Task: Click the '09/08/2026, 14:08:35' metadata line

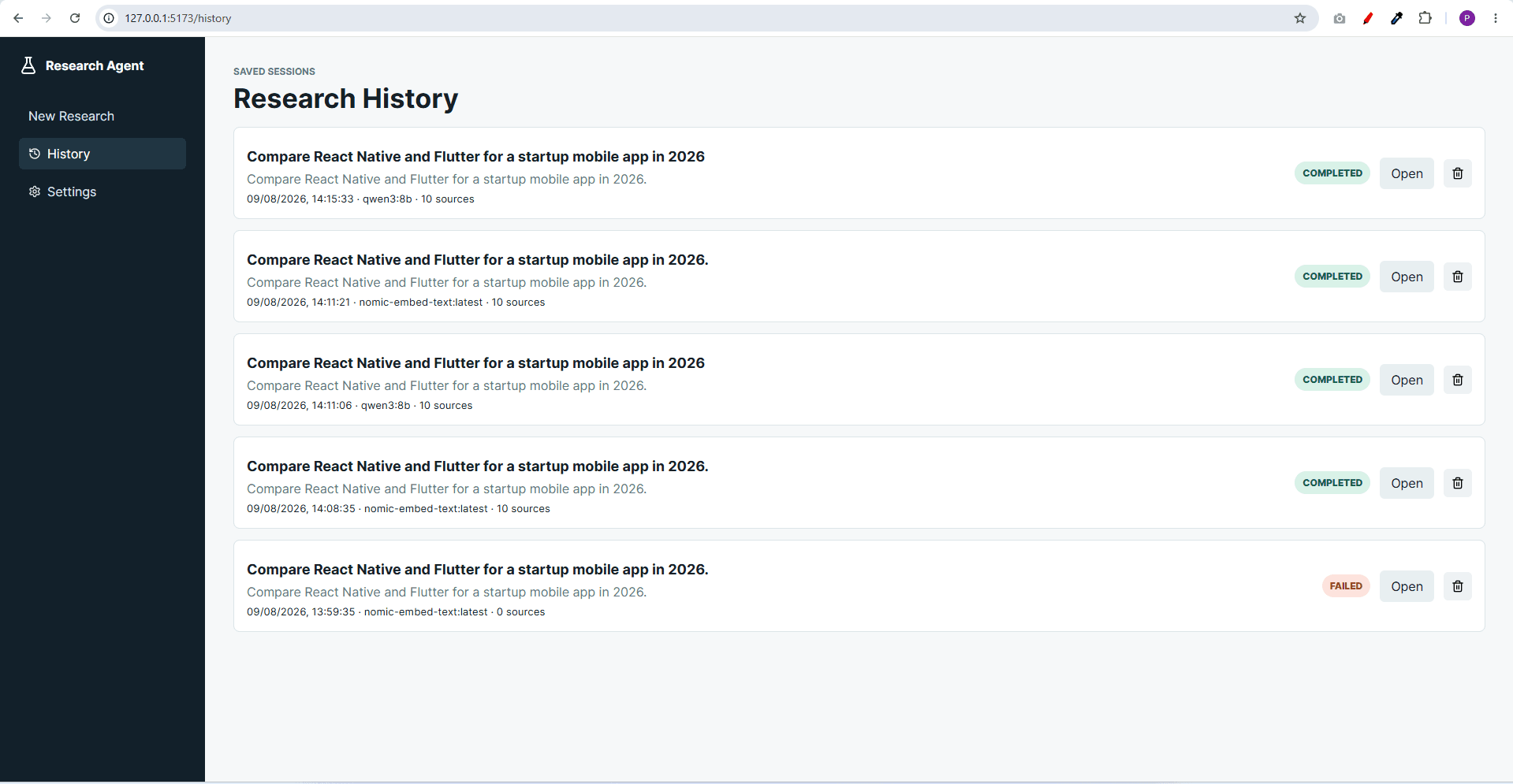Action: 398,509
